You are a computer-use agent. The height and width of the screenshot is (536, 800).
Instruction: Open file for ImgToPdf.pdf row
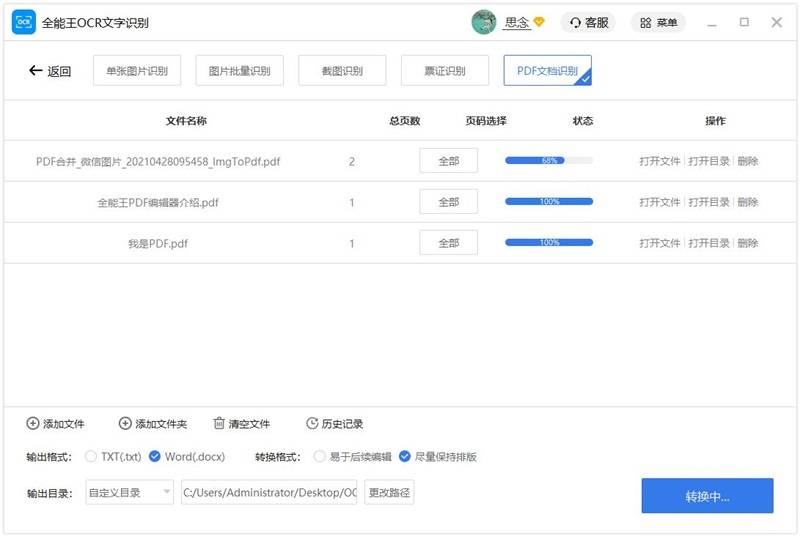click(x=660, y=161)
